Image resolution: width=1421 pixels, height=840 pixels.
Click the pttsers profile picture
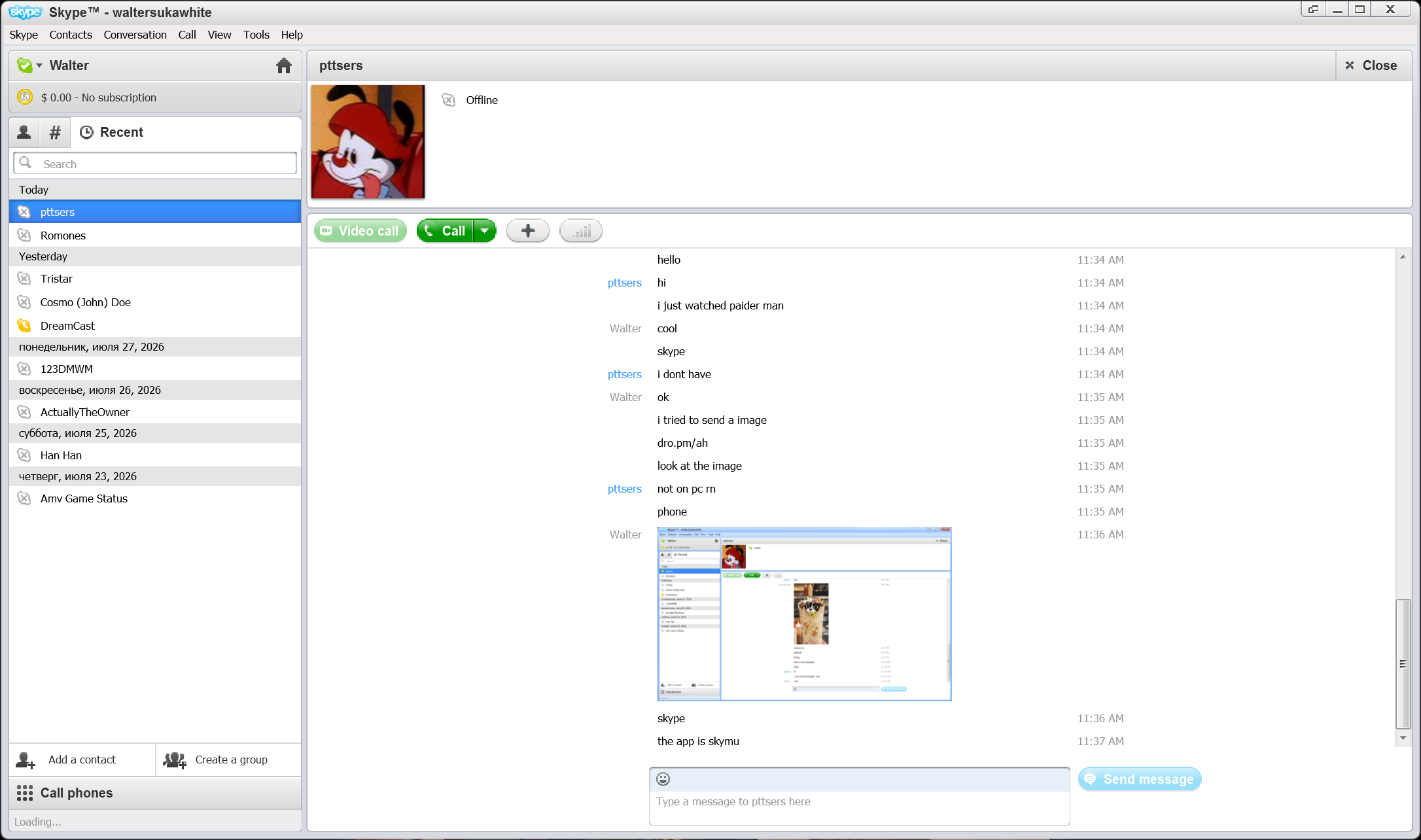pyautogui.click(x=368, y=142)
